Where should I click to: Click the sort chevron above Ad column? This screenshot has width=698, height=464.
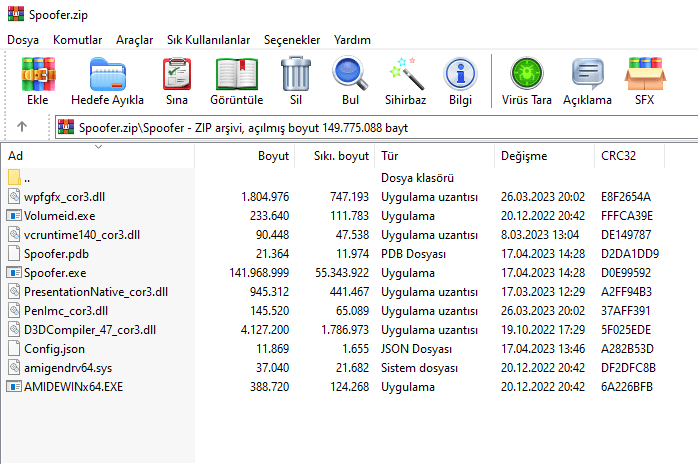(x=98, y=147)
